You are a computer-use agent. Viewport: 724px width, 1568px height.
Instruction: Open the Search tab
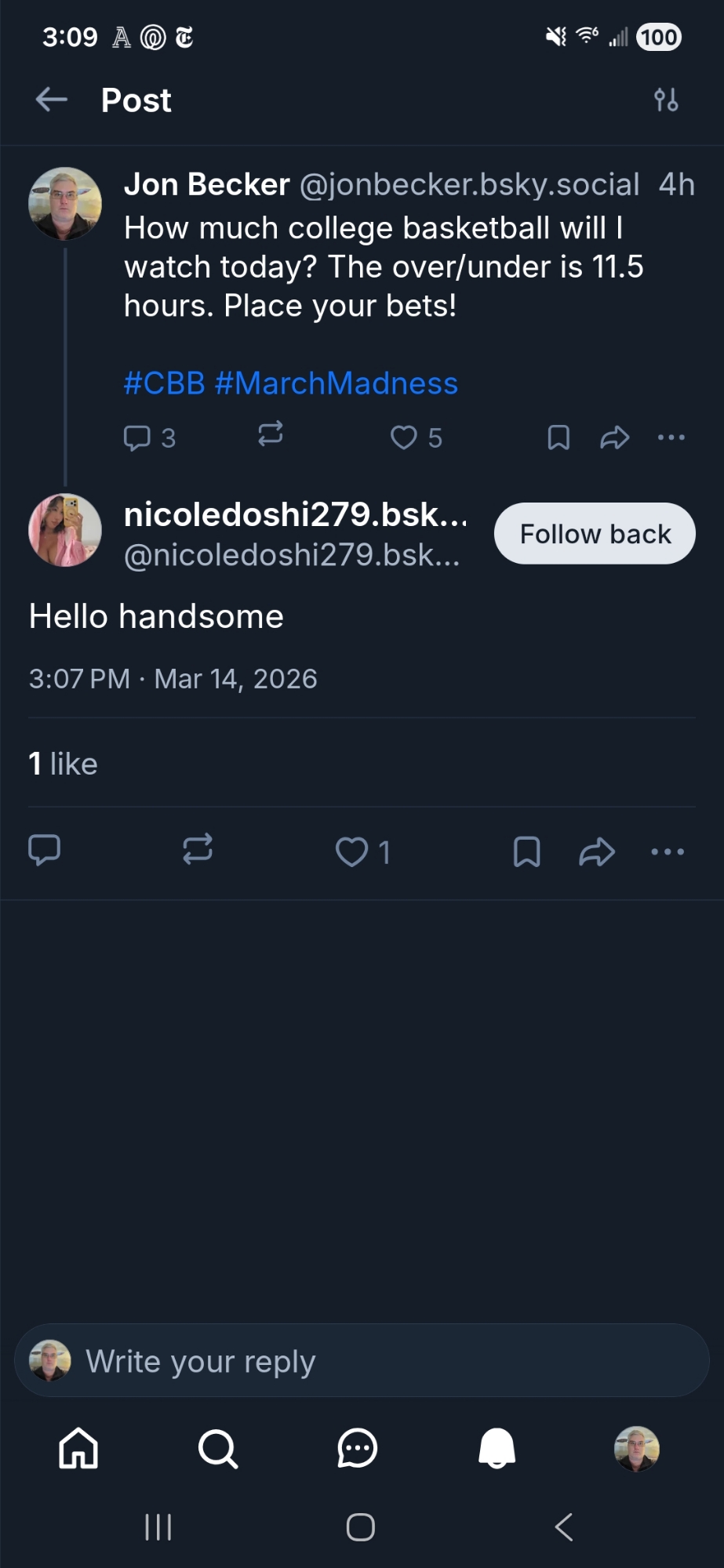tap(218, 1447)
